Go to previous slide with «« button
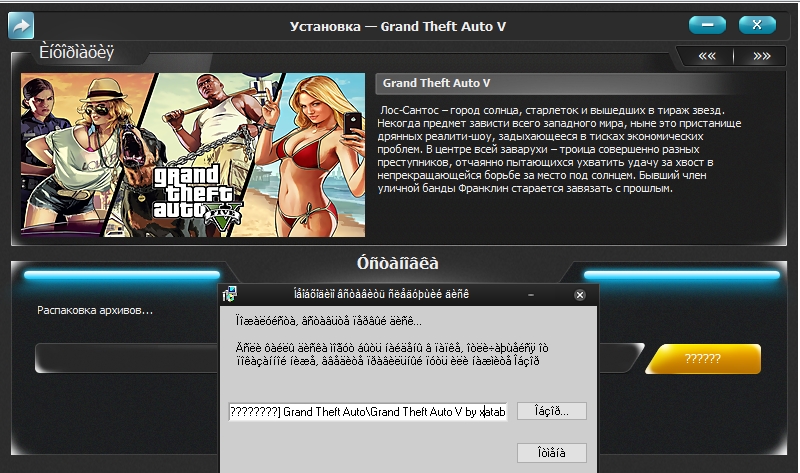 tap(707, 56)
